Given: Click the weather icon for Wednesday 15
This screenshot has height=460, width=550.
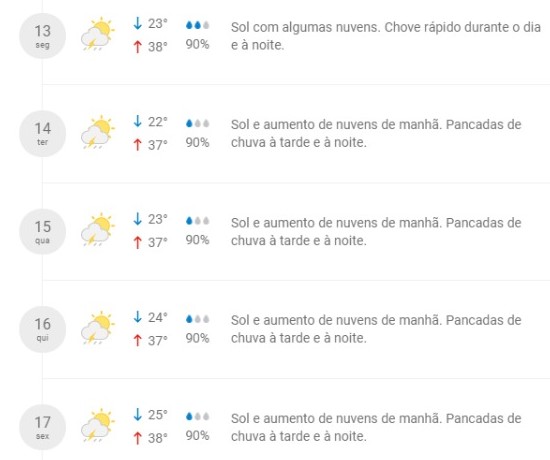Looking at the screenshot, I should [98, 230].
